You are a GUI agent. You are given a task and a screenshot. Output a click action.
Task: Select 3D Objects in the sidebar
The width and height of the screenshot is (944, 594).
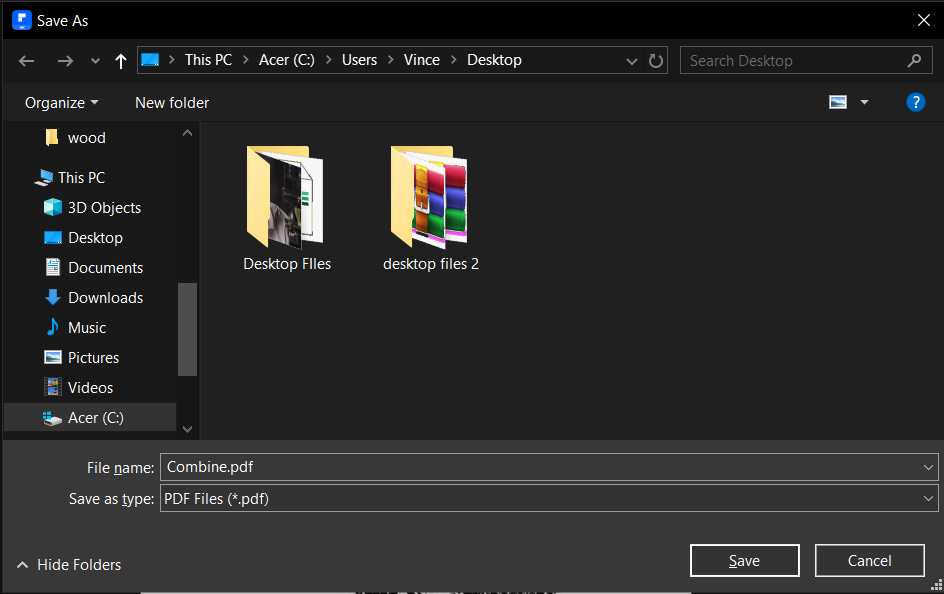[x=102, y=207]
